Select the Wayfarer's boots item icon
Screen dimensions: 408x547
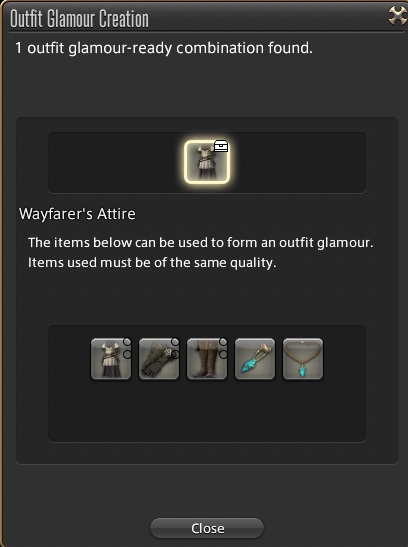coord(207,359)
